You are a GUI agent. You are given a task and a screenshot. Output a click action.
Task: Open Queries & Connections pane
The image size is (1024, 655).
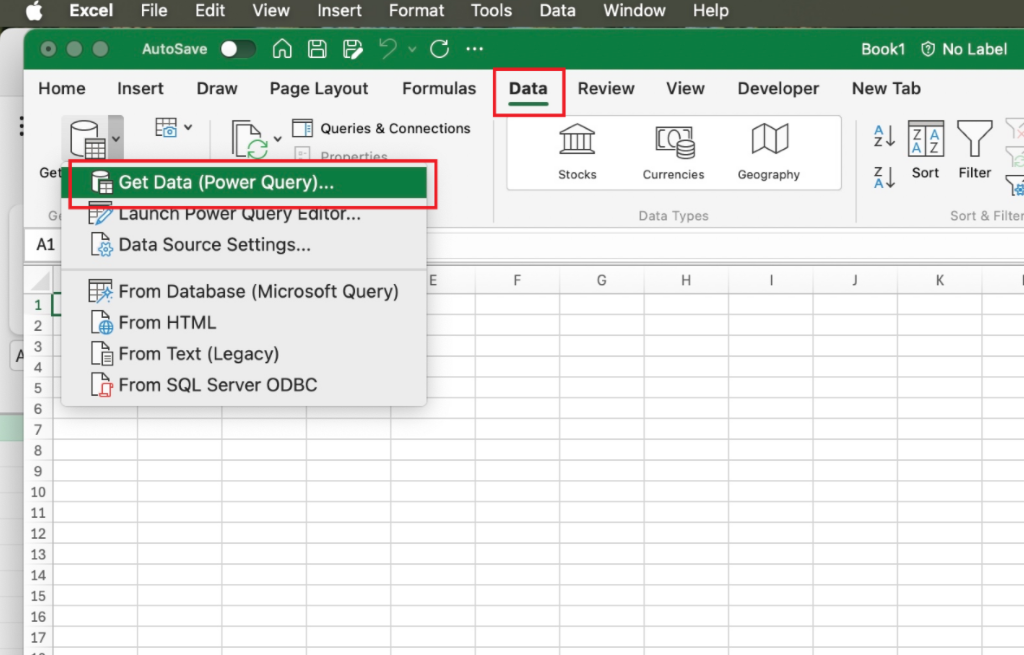click(x=381, y=128)
